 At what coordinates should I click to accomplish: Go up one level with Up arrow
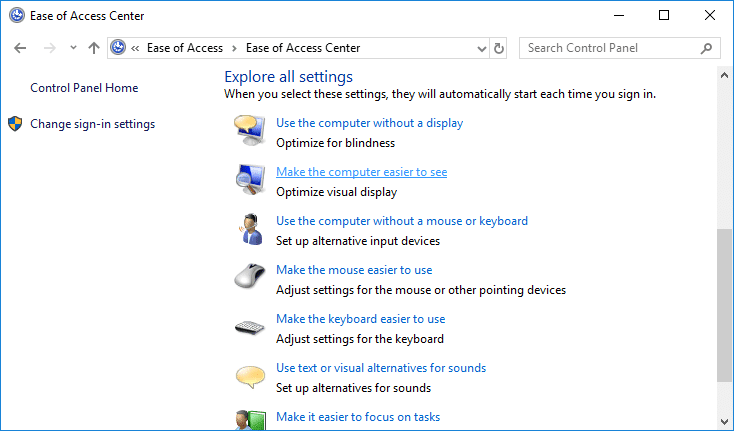point(93,48)
